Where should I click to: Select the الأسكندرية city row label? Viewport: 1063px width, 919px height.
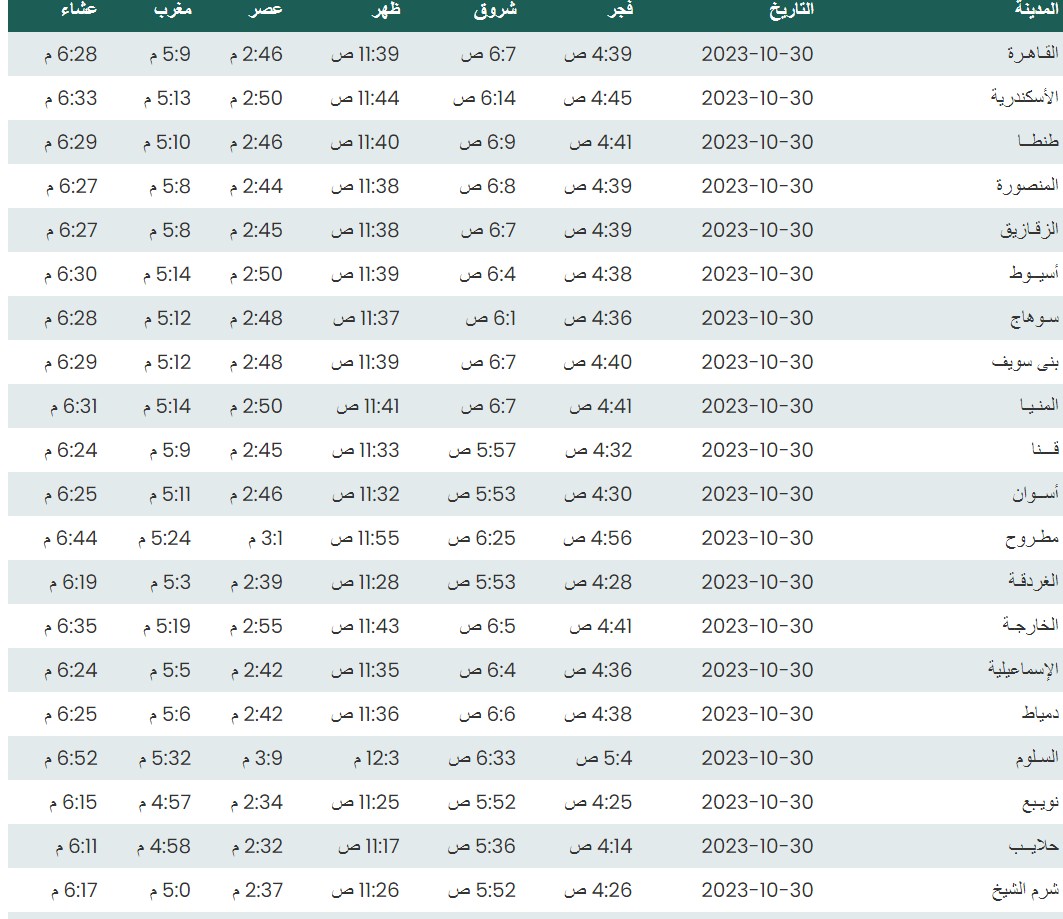pyautogui.click(x=1024, y=98)
